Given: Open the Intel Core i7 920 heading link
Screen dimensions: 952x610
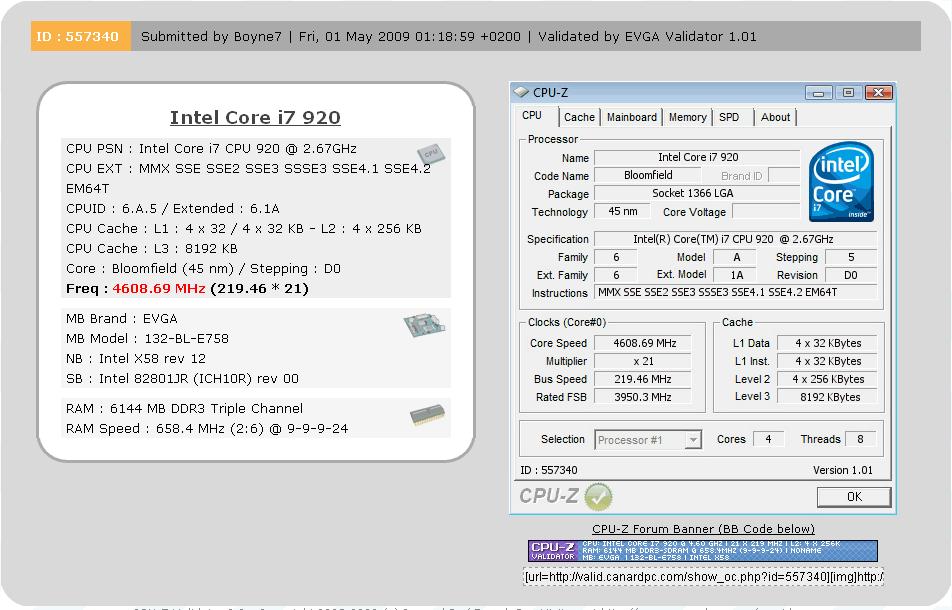Looking at the screenshot, I should tap(255, 117).
